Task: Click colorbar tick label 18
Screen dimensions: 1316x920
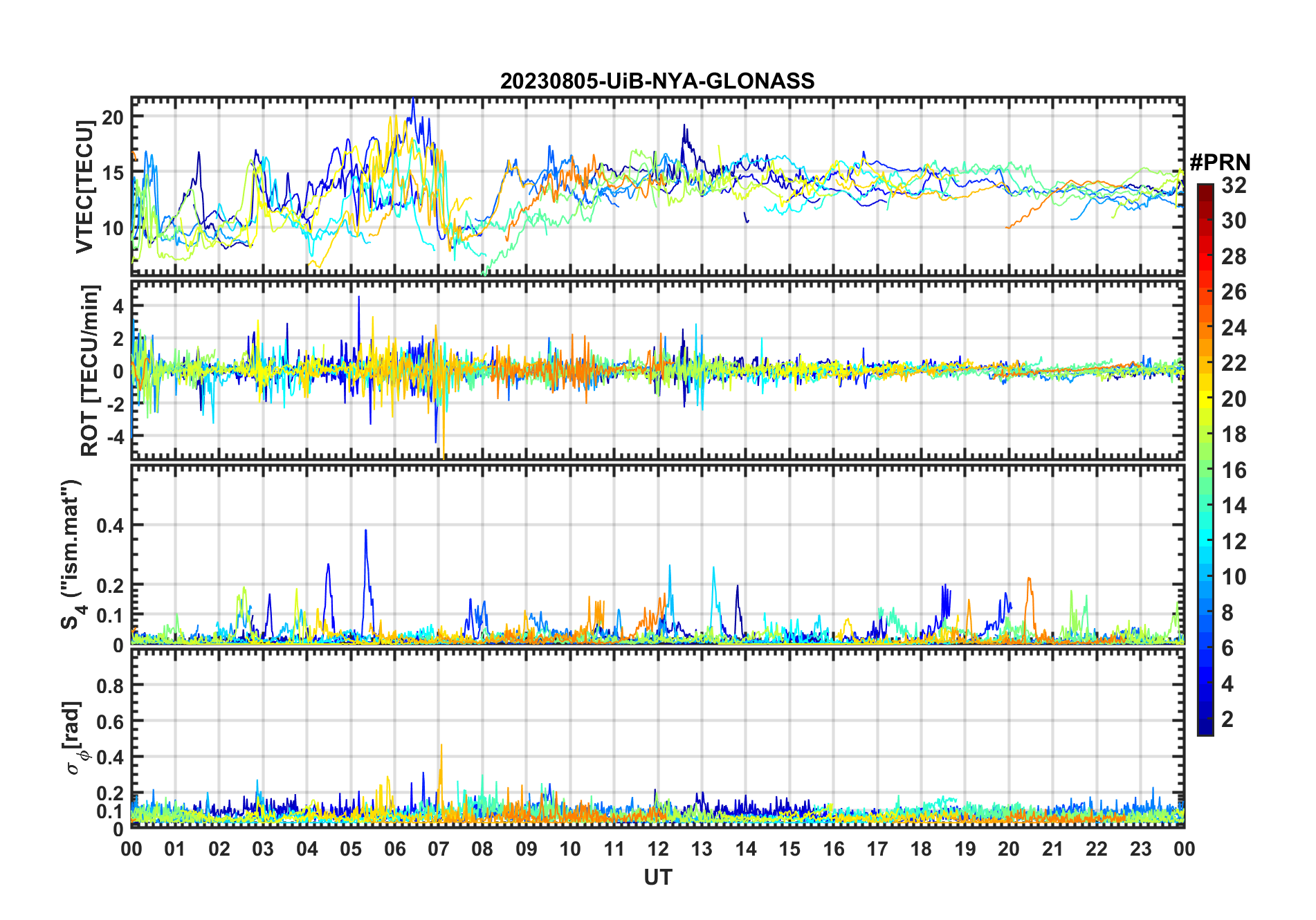Action: [1234, 434]
